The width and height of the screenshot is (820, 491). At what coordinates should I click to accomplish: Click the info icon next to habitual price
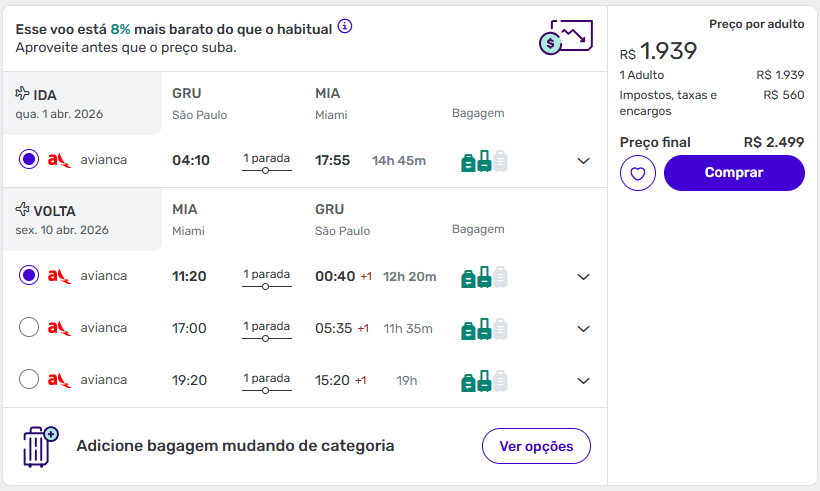point(345,26)
